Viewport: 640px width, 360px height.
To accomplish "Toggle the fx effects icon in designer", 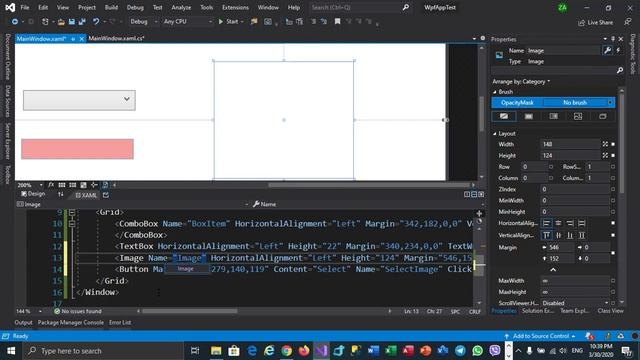I will (51, 185).
